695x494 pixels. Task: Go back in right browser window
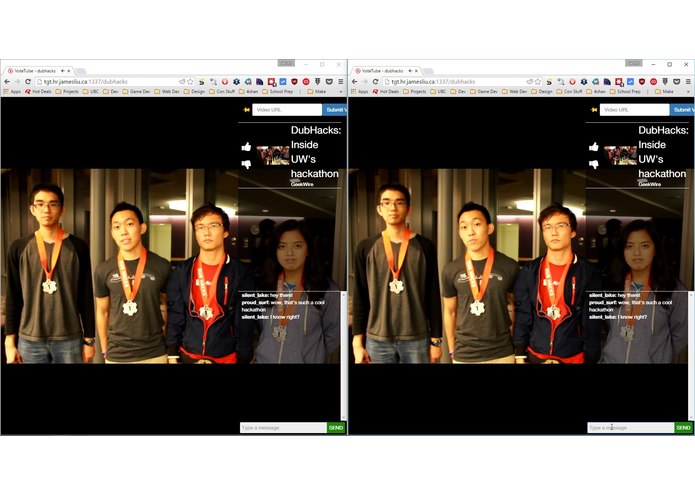point(354,82)
